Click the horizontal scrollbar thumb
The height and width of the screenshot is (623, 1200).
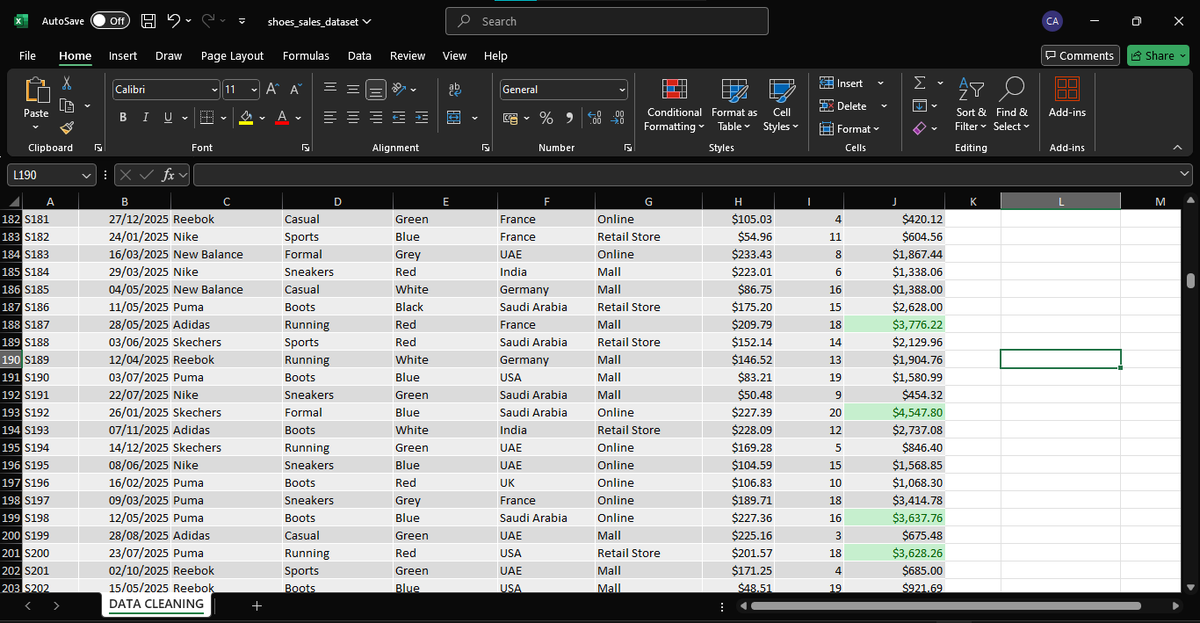(x=946, y=606)
